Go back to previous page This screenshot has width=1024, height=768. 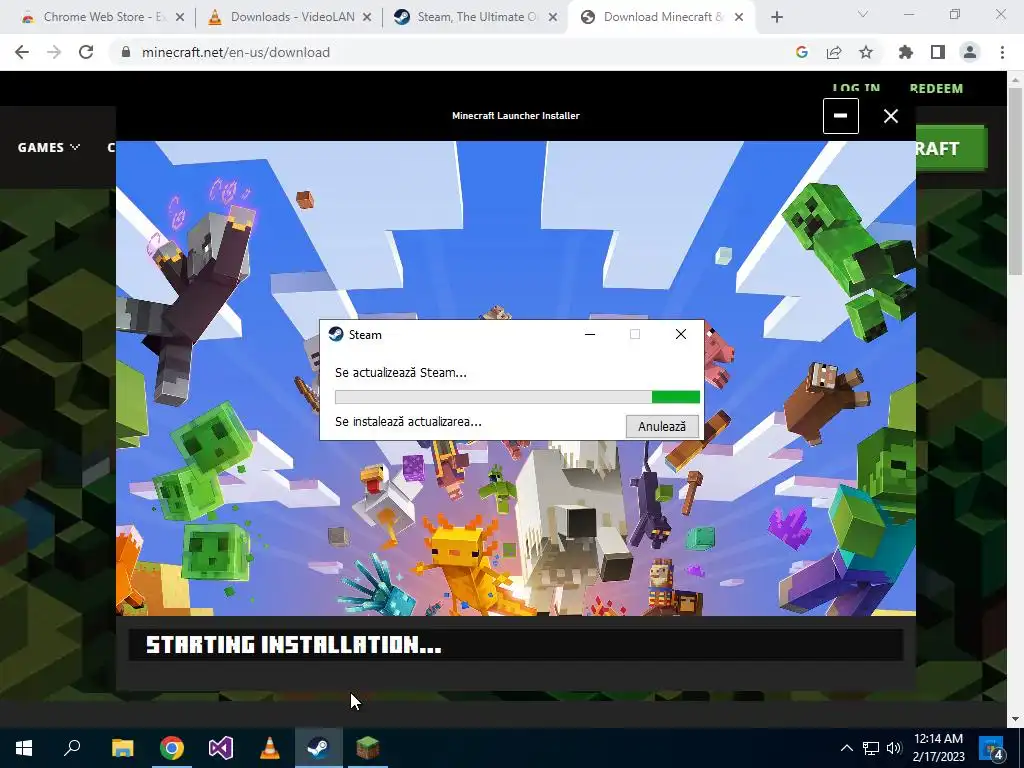click(x=22, y=52)
